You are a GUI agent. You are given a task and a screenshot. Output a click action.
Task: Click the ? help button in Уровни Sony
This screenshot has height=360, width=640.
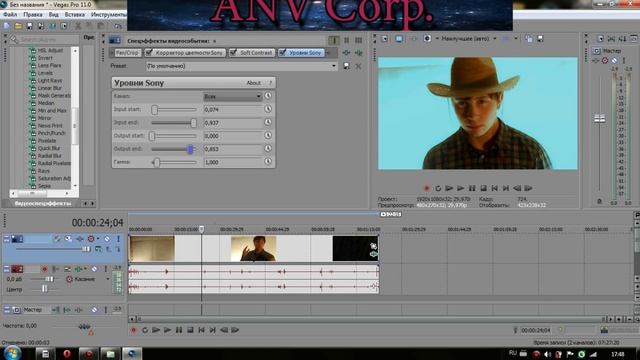[x=270, y=83]
